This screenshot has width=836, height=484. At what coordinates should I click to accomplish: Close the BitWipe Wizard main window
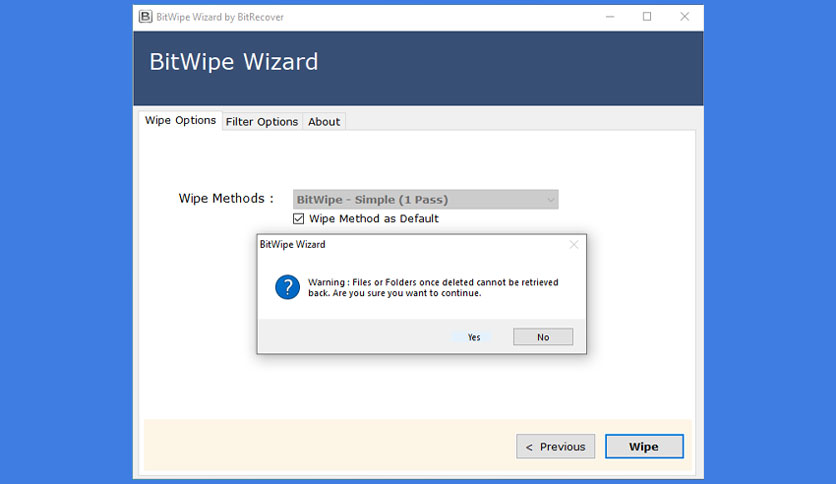[685, 17]
